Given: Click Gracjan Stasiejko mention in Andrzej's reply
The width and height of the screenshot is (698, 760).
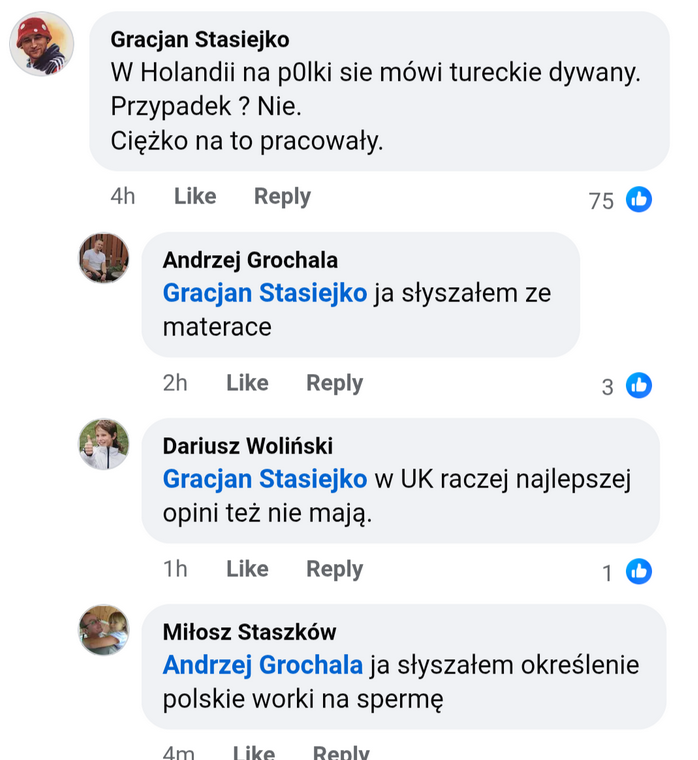Looking at the screenshot, I should 265,293.
